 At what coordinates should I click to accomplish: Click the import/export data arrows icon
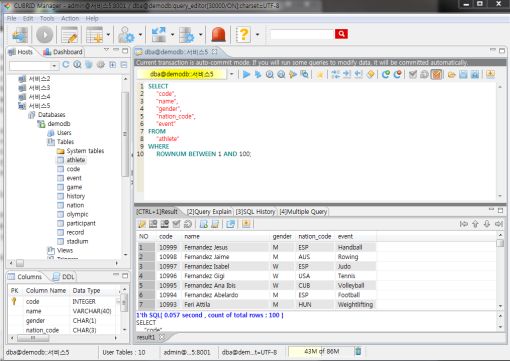[x=159, y=35]
